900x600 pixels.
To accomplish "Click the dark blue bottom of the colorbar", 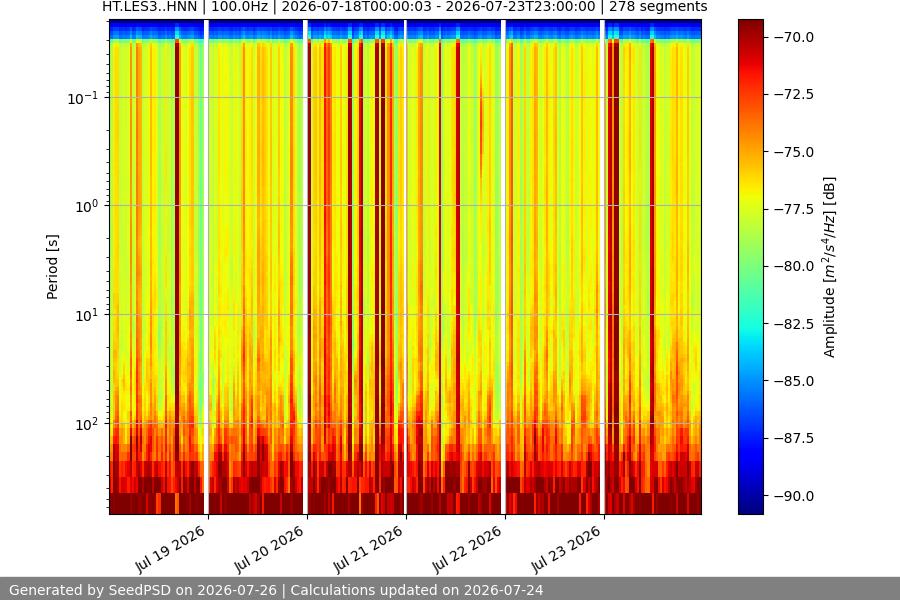I will 751,504.
